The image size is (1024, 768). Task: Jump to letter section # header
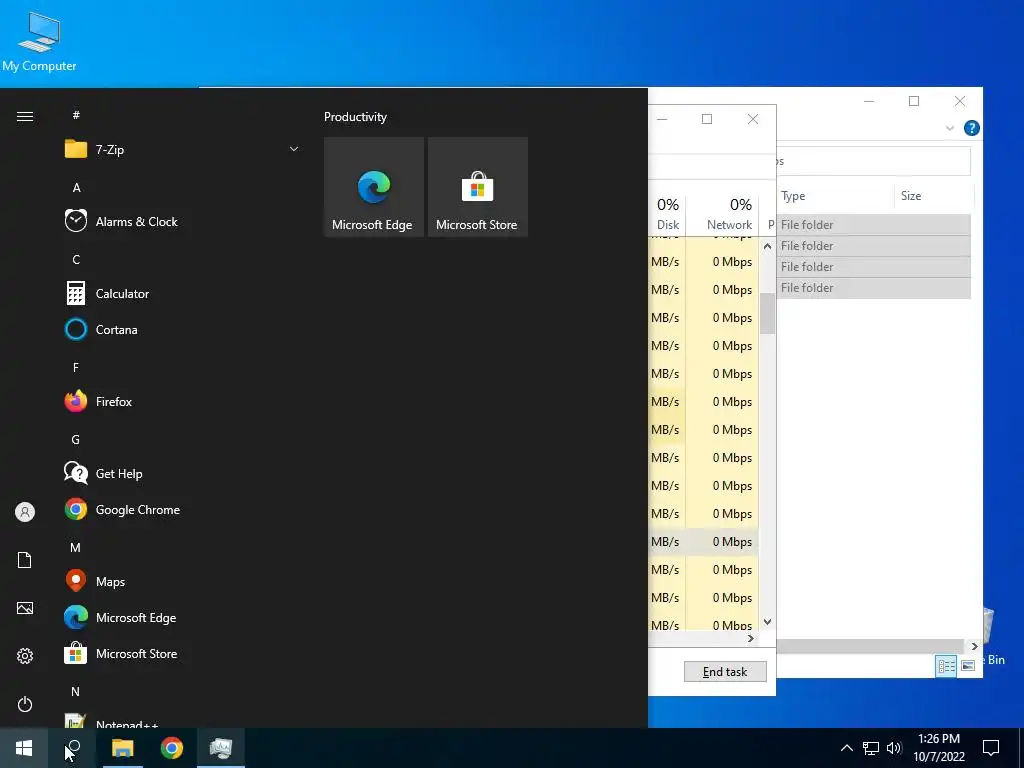[x=76, y=116]
